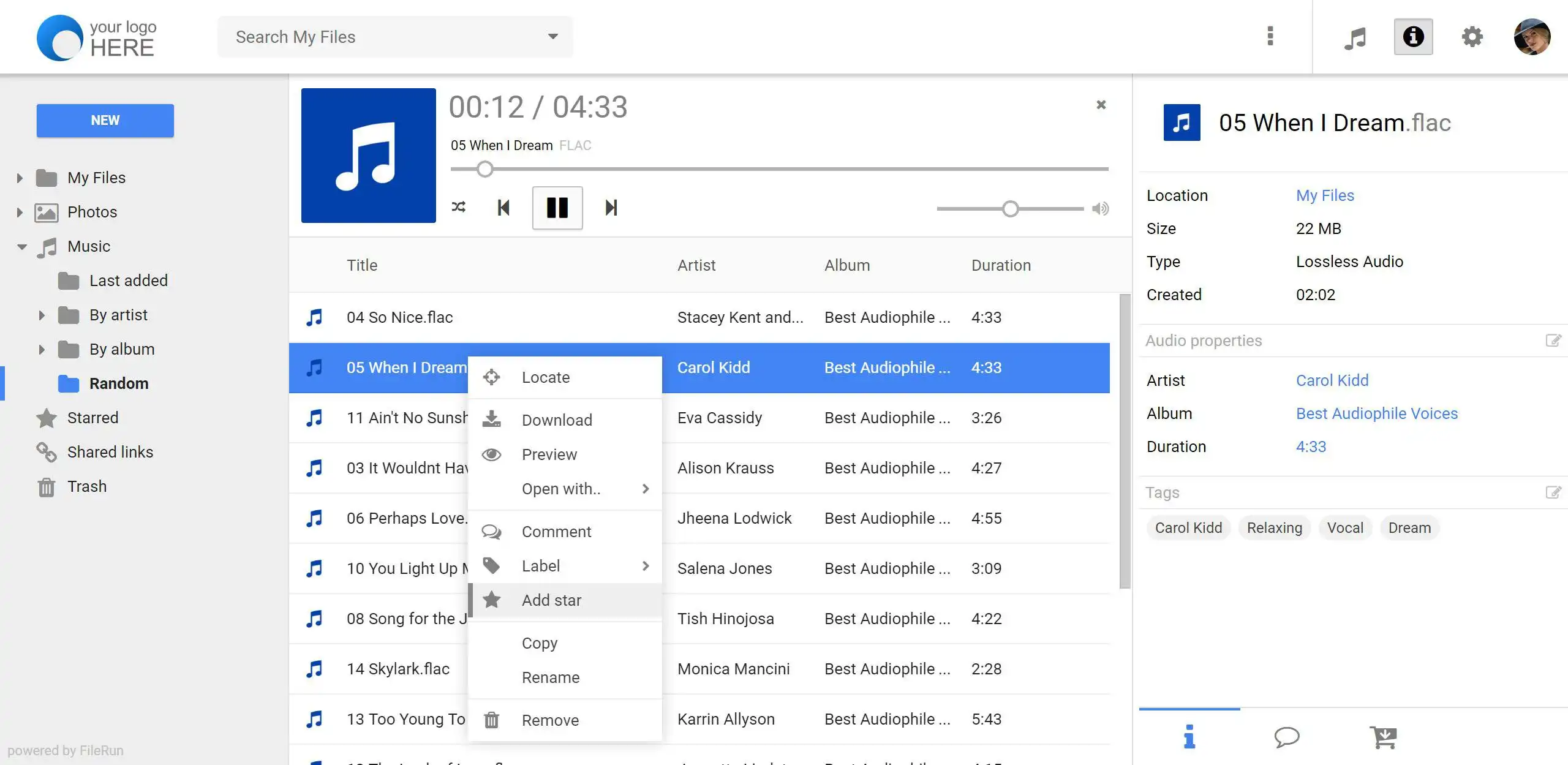Select Add star from context menu
Screen dimensions: 1568x765
(x=551, y=599)
